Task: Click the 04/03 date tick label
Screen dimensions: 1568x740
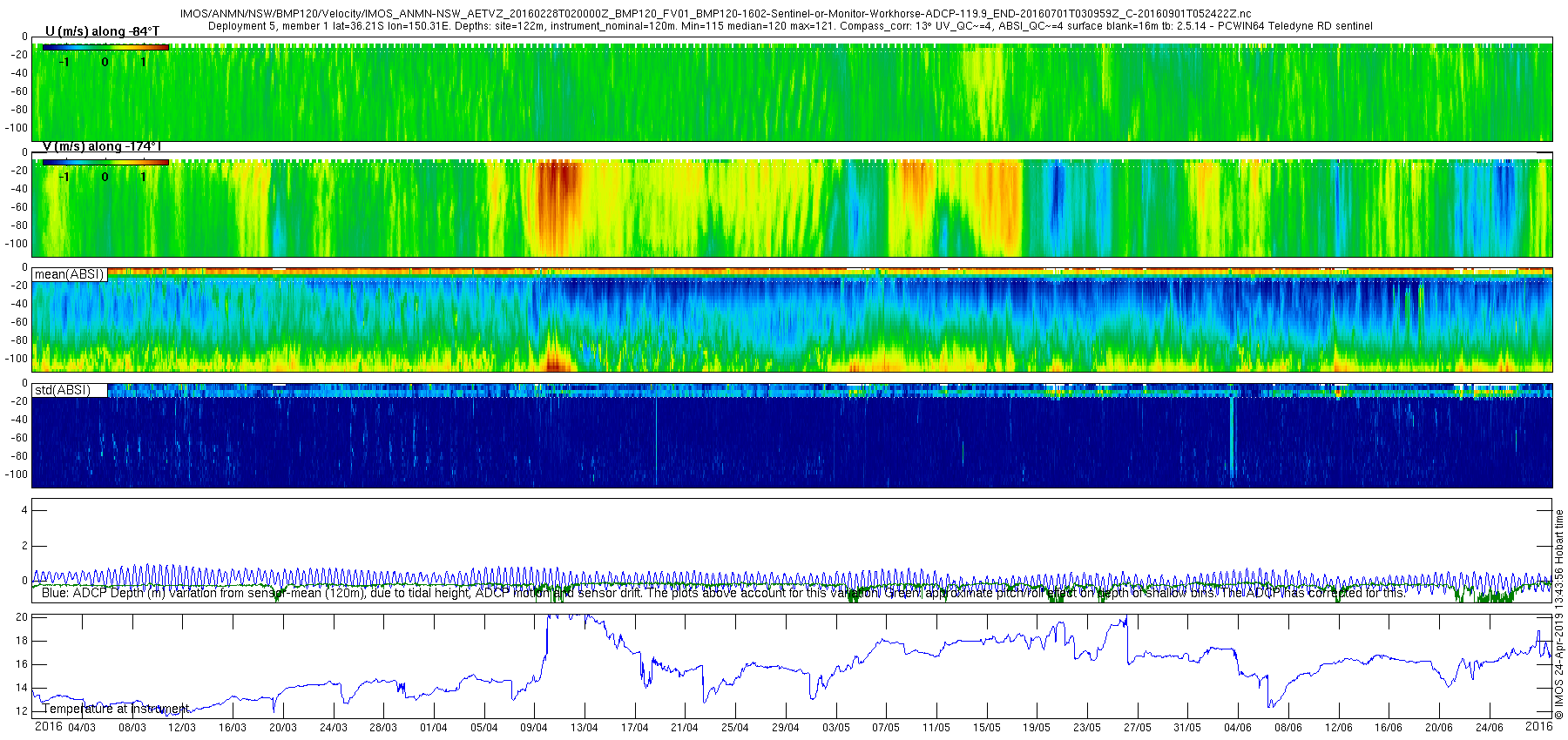Action: [x=82, y=728]
